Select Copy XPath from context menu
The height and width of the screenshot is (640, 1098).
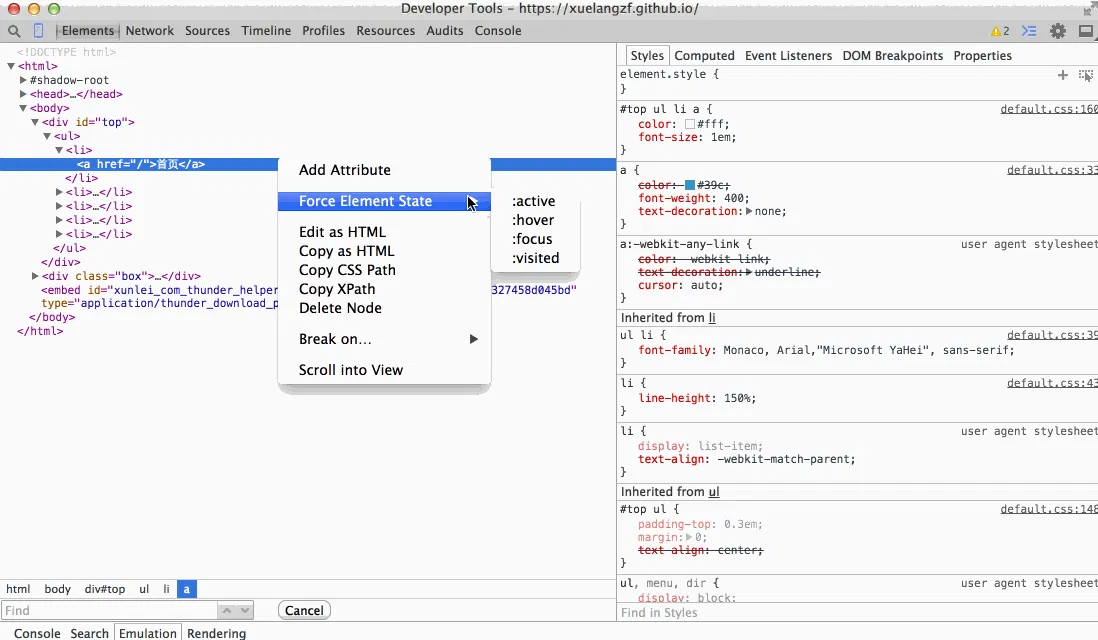pyautogui.click(x=337, y=289)
